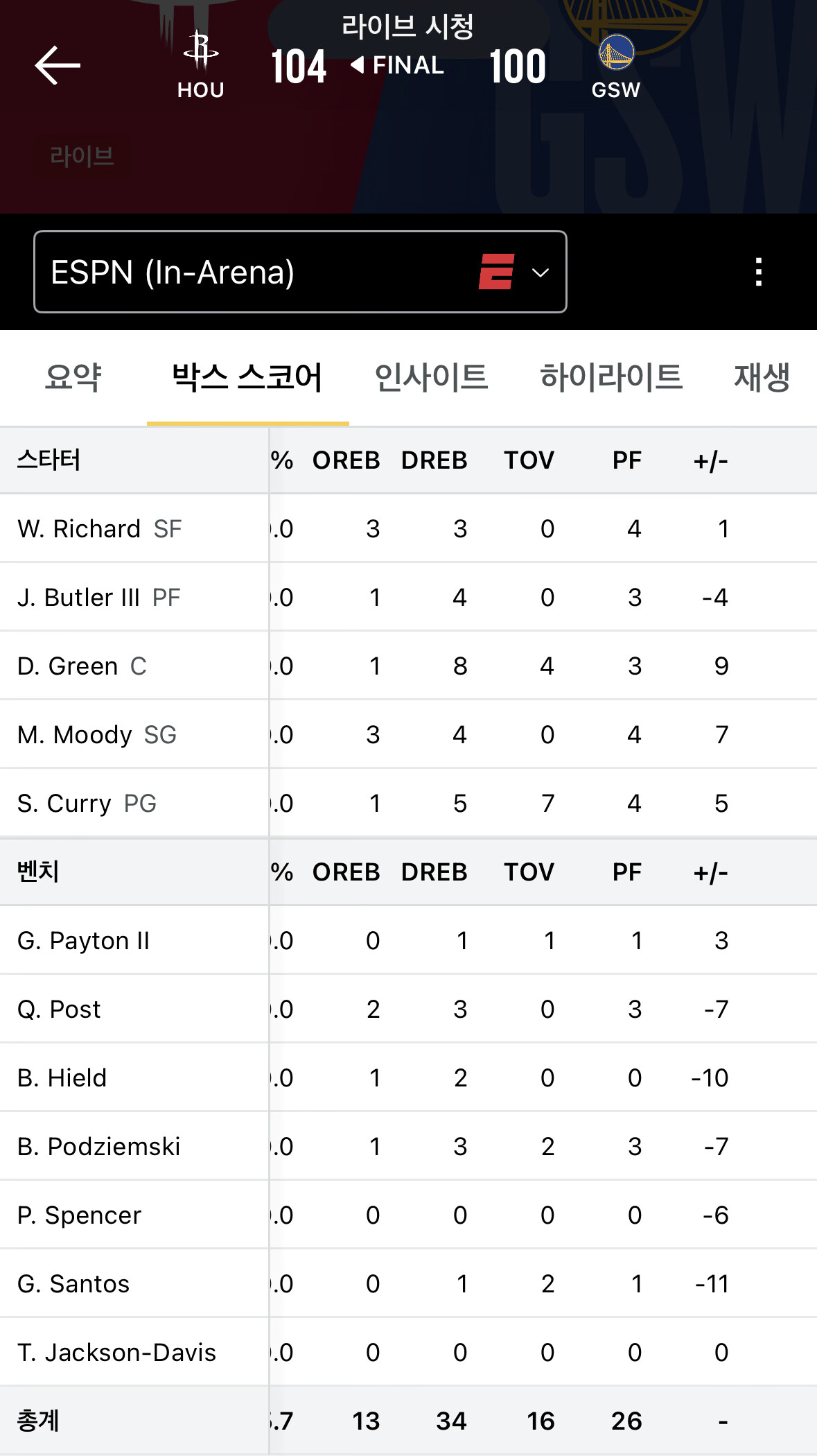
Task: Switch to the 재생 tab
Action: [762, 377]
